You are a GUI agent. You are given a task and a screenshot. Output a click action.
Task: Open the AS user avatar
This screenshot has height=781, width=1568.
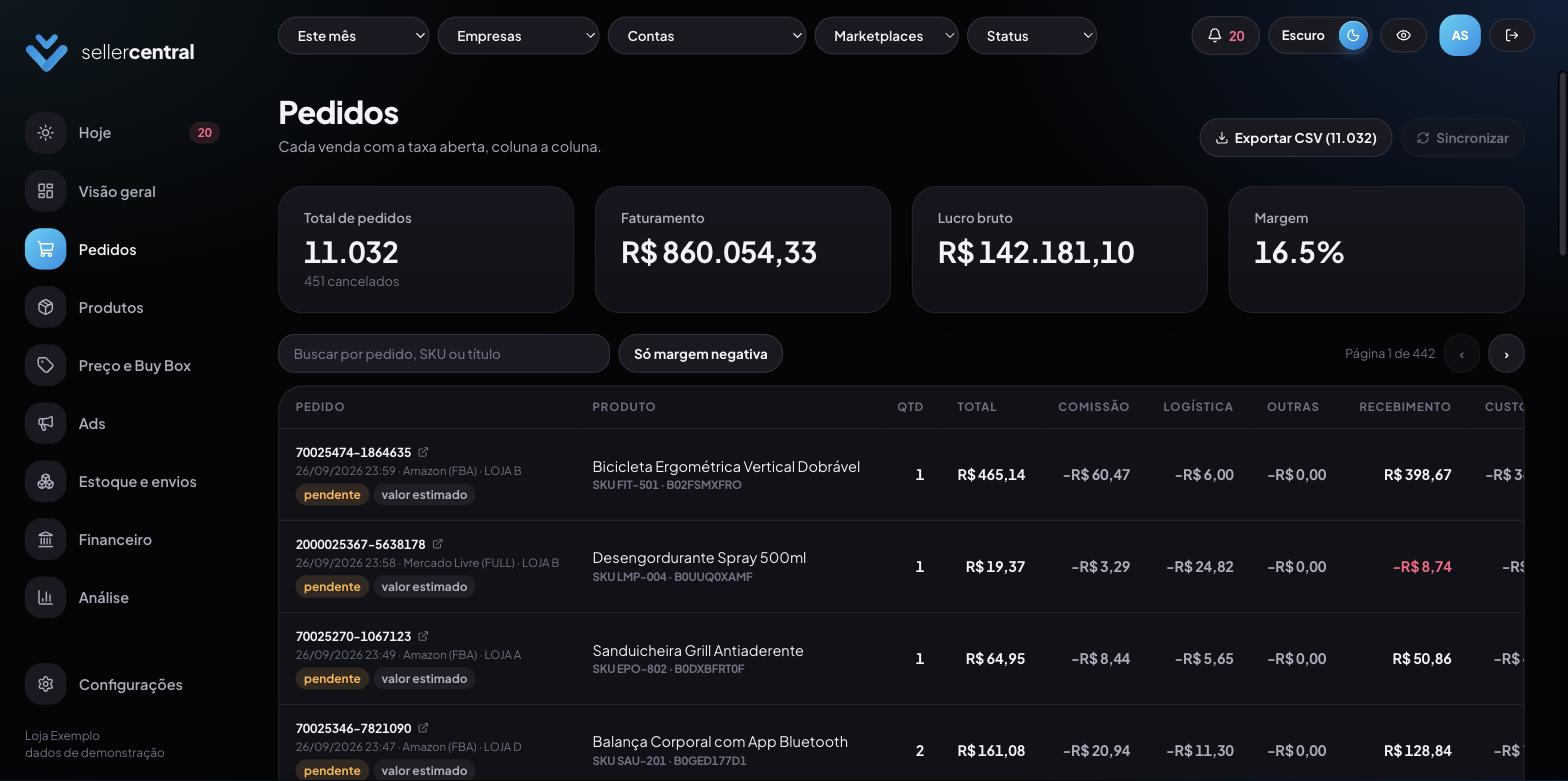1459,36
